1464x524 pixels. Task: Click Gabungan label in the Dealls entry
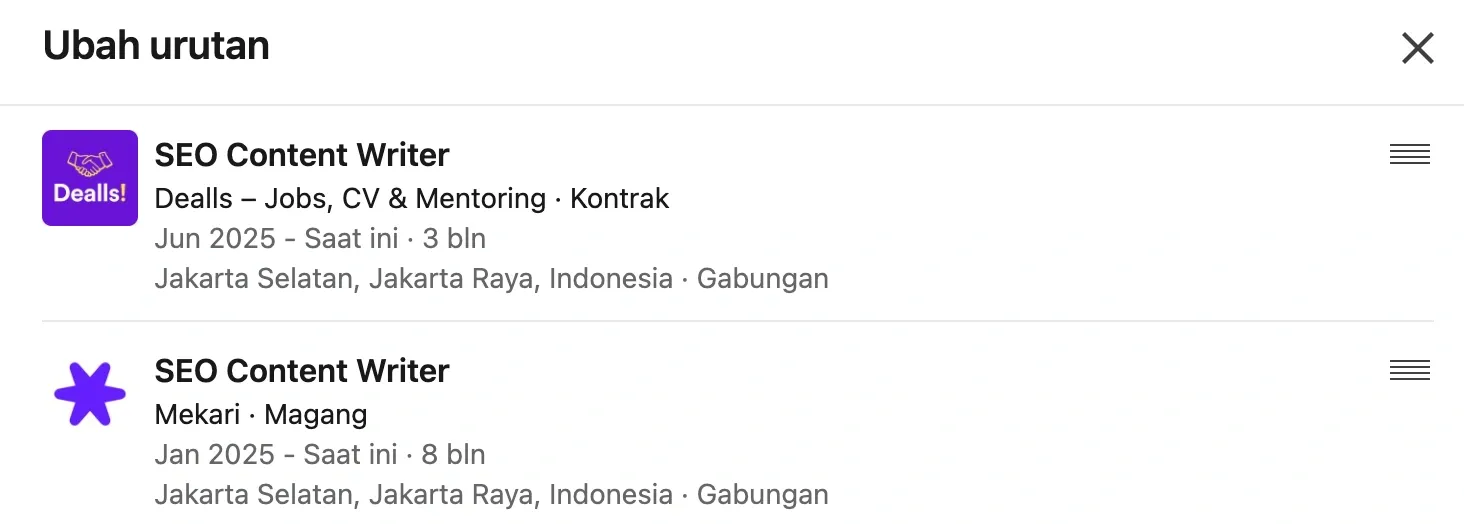[763, 279]
